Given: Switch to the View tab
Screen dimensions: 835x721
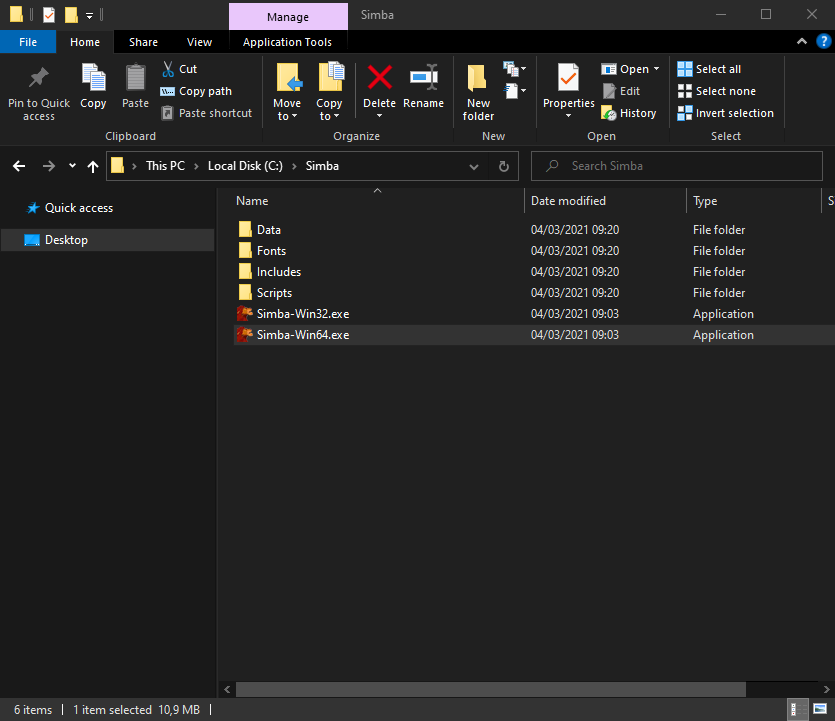Looking at the screenshot, I should [199, 42].
